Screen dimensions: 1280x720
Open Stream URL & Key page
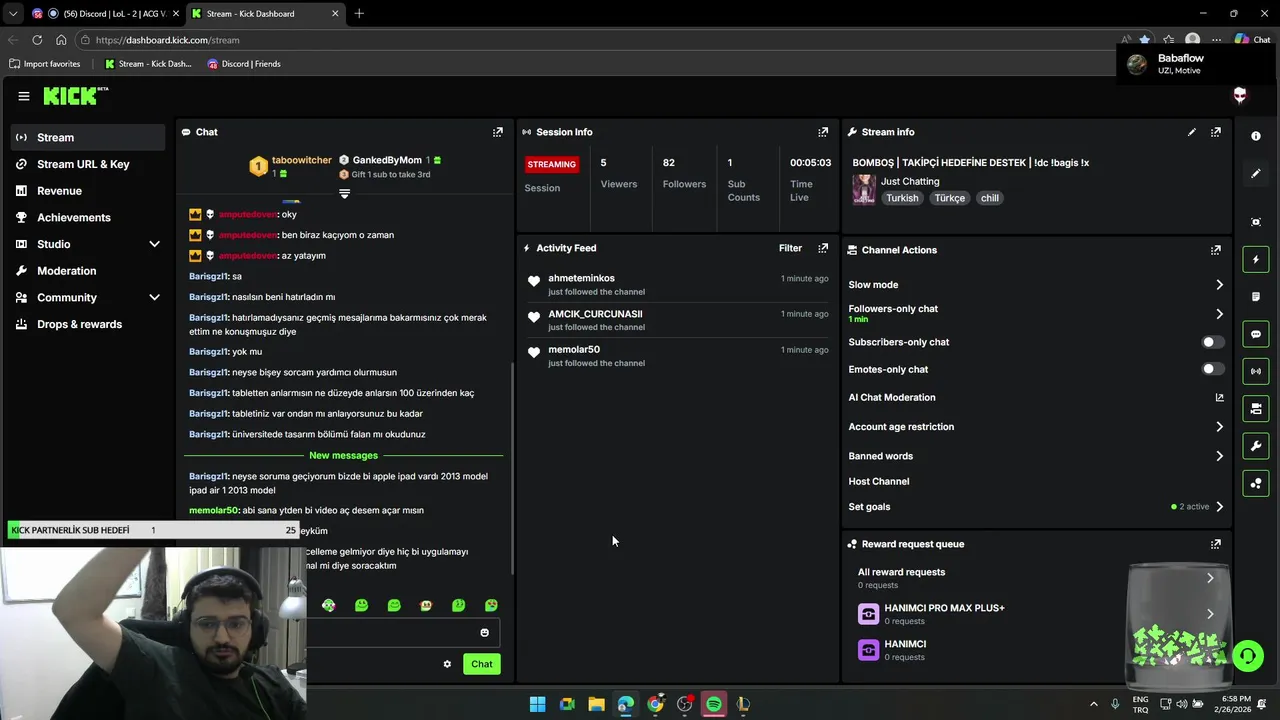click(x=88, y=164)
